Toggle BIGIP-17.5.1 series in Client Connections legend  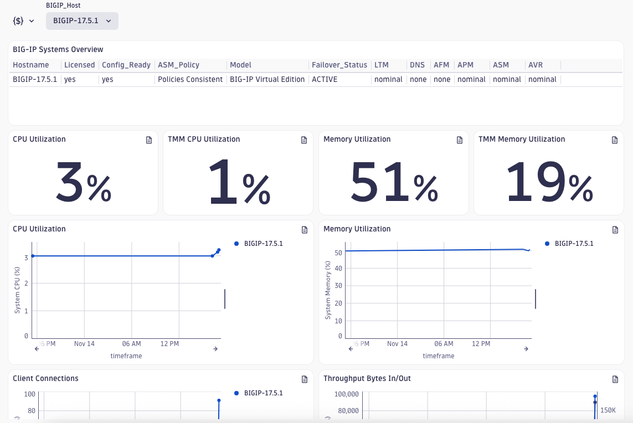pos(263,393)
